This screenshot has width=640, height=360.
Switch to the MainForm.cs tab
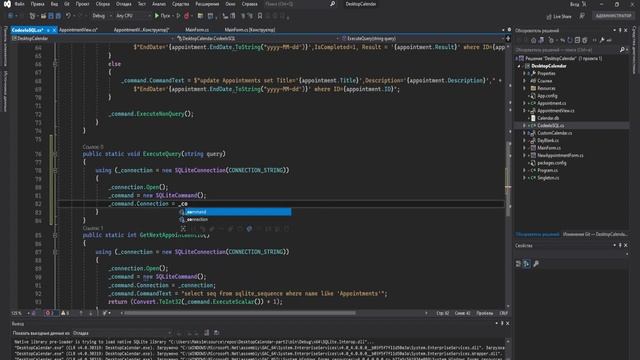point(197,30)
